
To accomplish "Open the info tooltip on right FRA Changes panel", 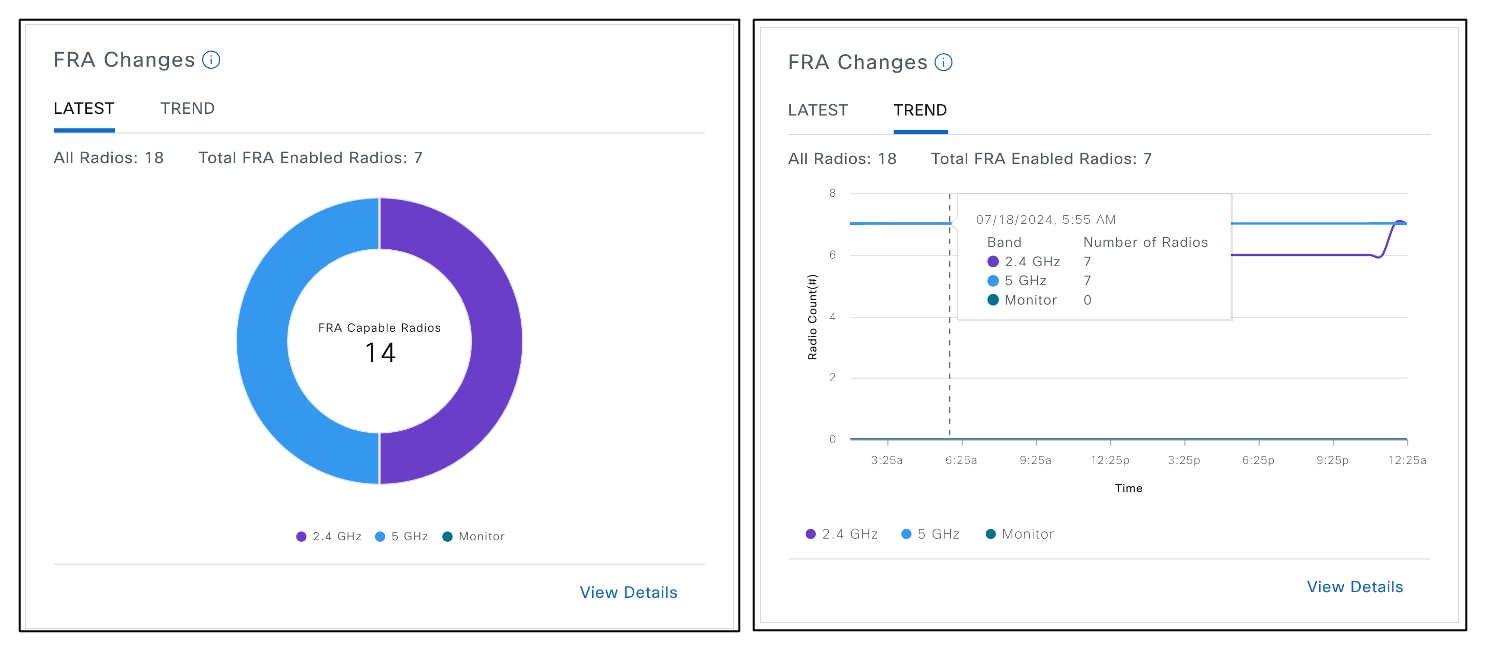I will 944,62.
